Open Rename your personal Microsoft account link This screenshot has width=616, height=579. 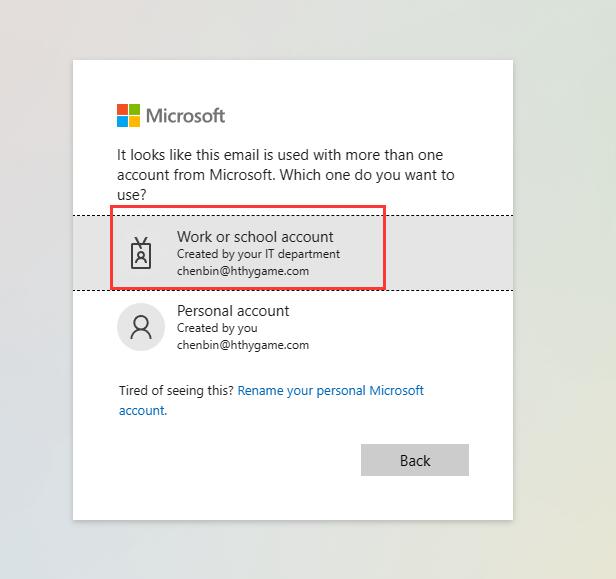[x=271, y=400]
